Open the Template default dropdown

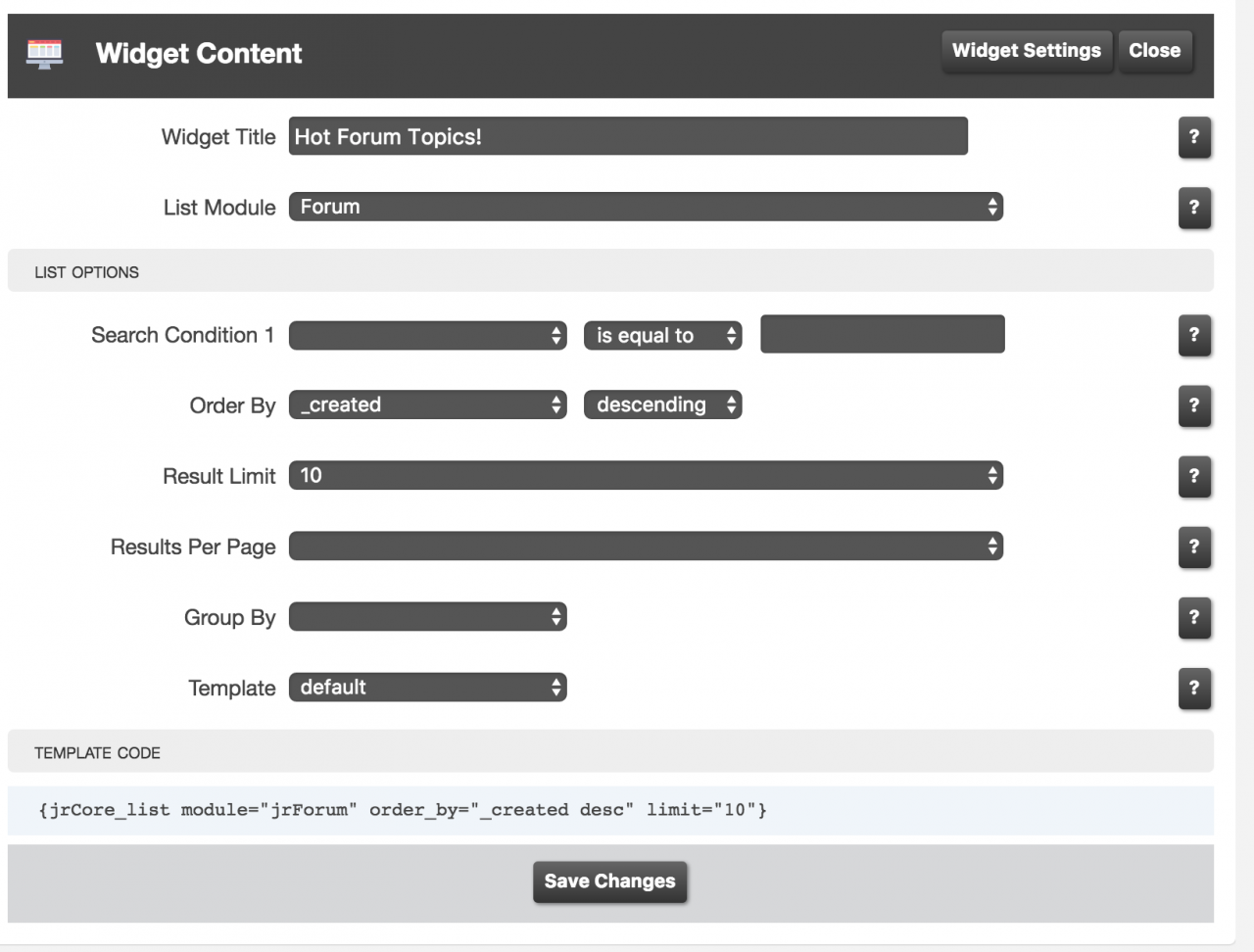(x=427, y=687)
